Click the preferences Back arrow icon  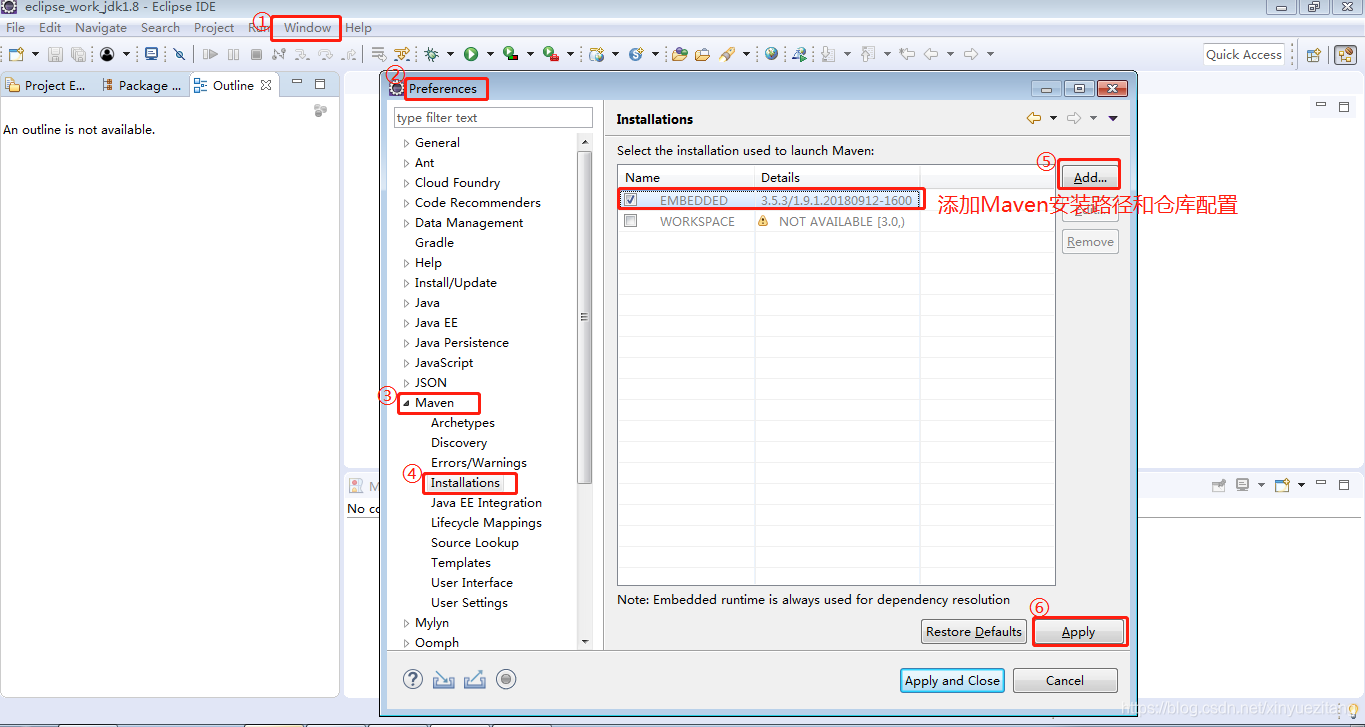coord(1034,118)
